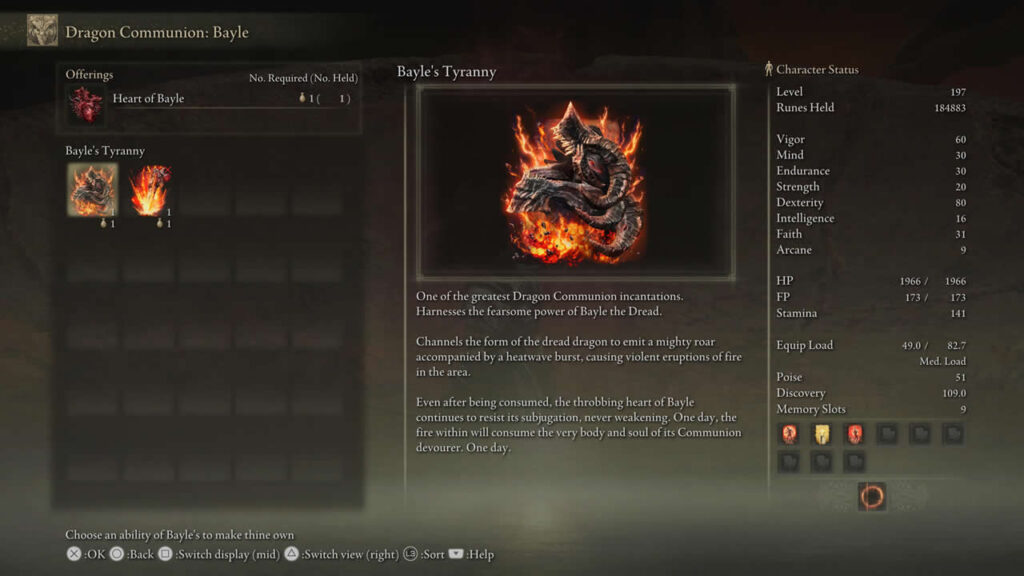Open the Help prompt

472,554
